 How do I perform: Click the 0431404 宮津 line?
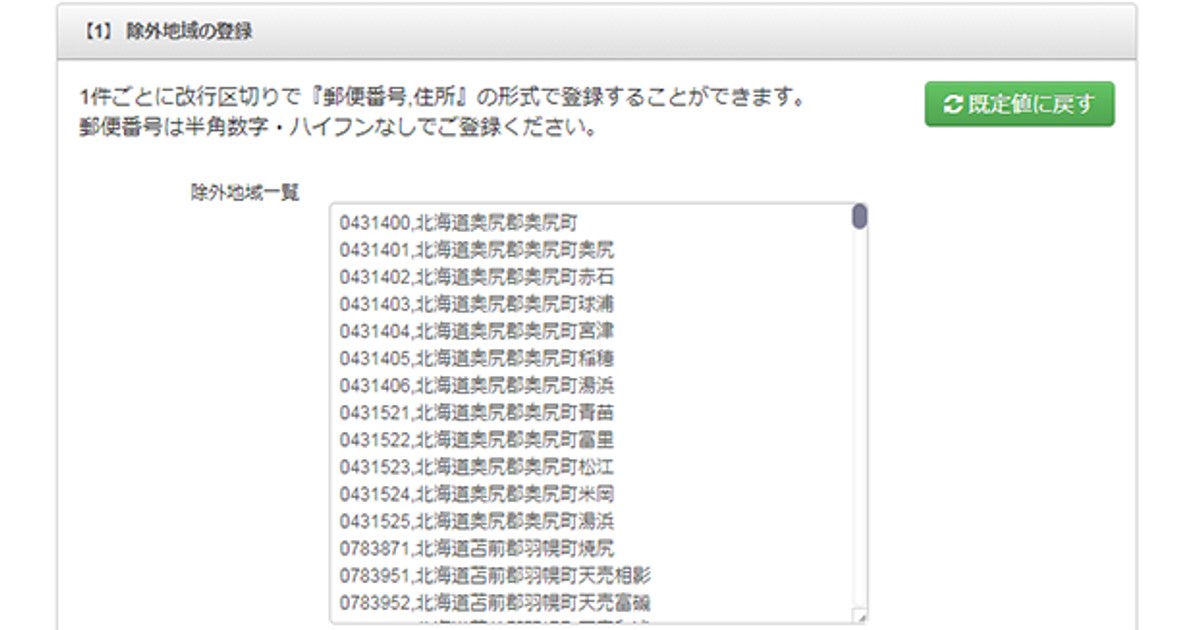click(x=477, y=330)
